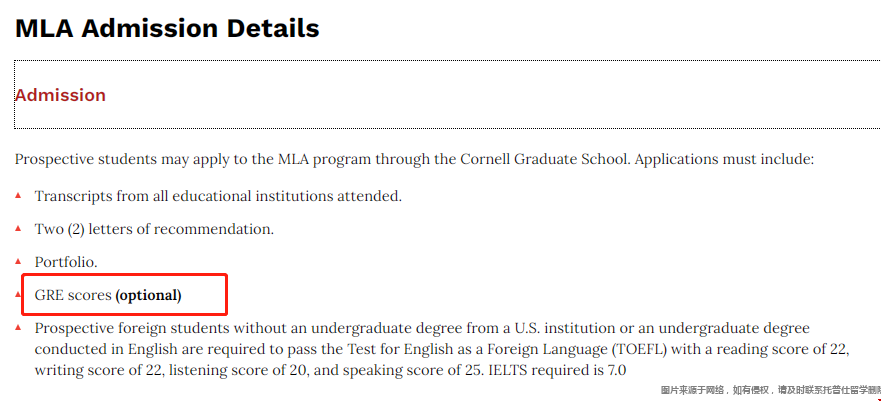Click the red triangle bullet beside Transcripts
This screenshot has height=401, width=881.
pos(18,195)
